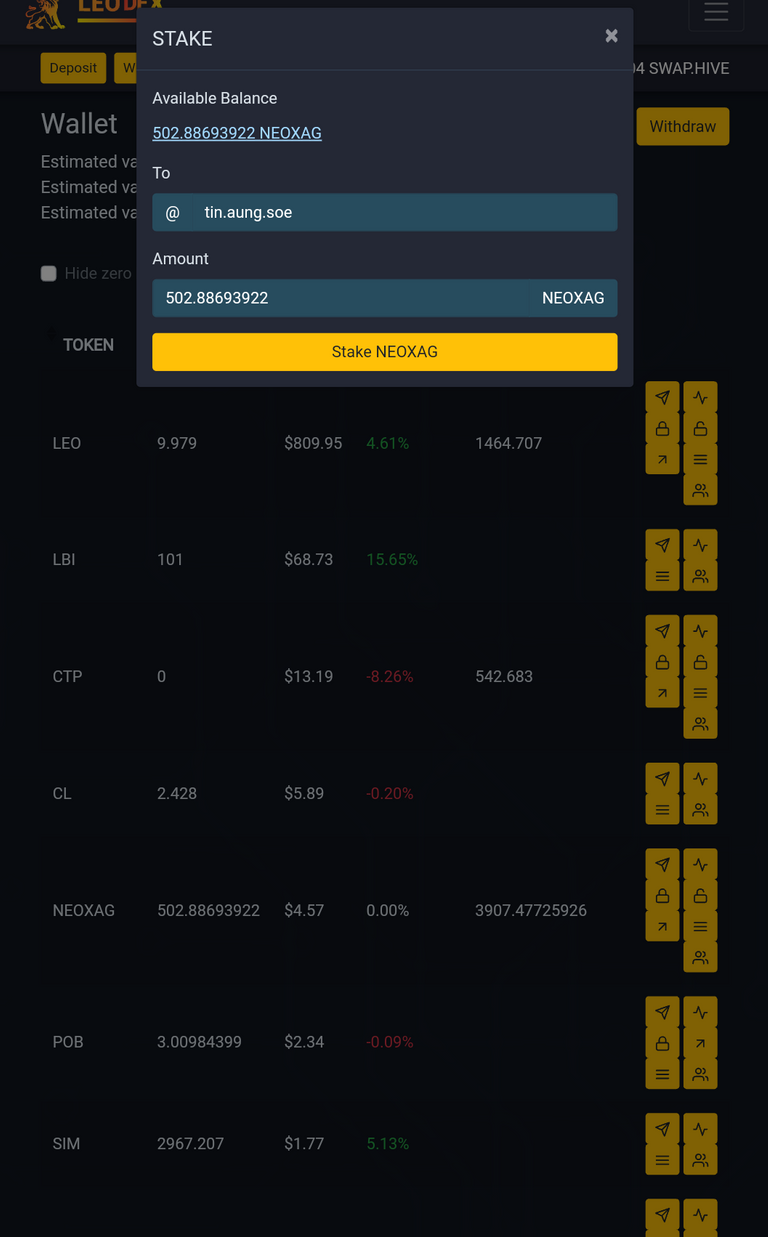The width and height of the screenshot is (768, 1237).
Task: Open the history list icon for CTP
Action: pos(700,692)
